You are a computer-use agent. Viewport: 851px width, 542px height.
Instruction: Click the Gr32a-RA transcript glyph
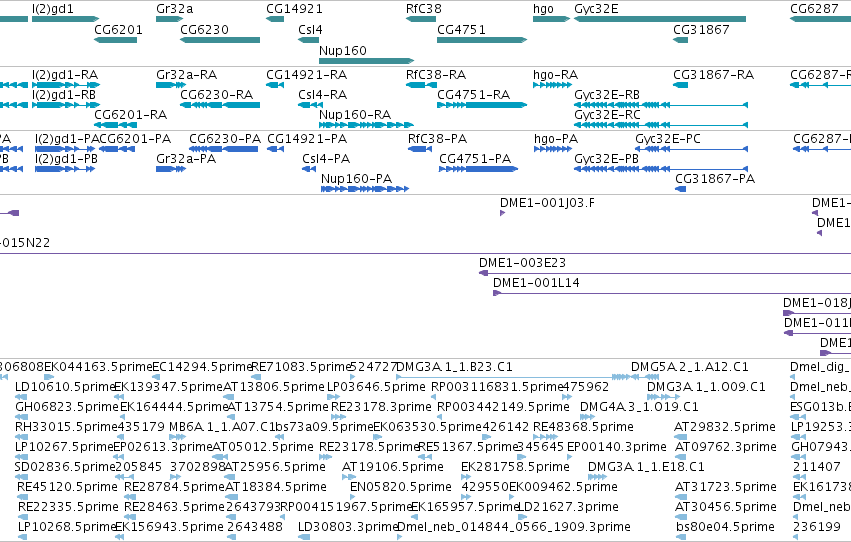pyautogui.click(x=171, y=85)
